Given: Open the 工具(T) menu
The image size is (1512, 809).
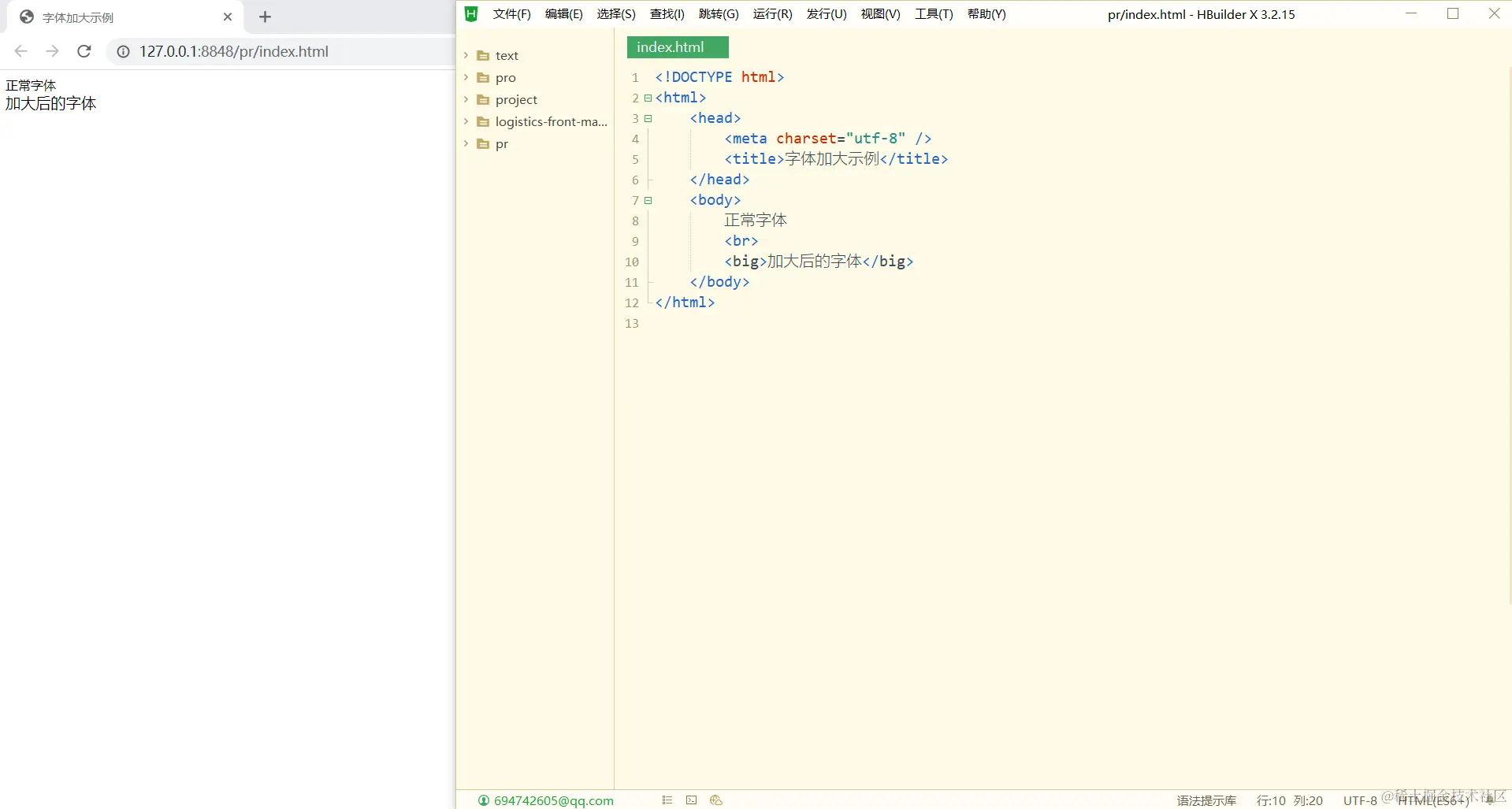Looking at the screenshot, I should point(934,14).
